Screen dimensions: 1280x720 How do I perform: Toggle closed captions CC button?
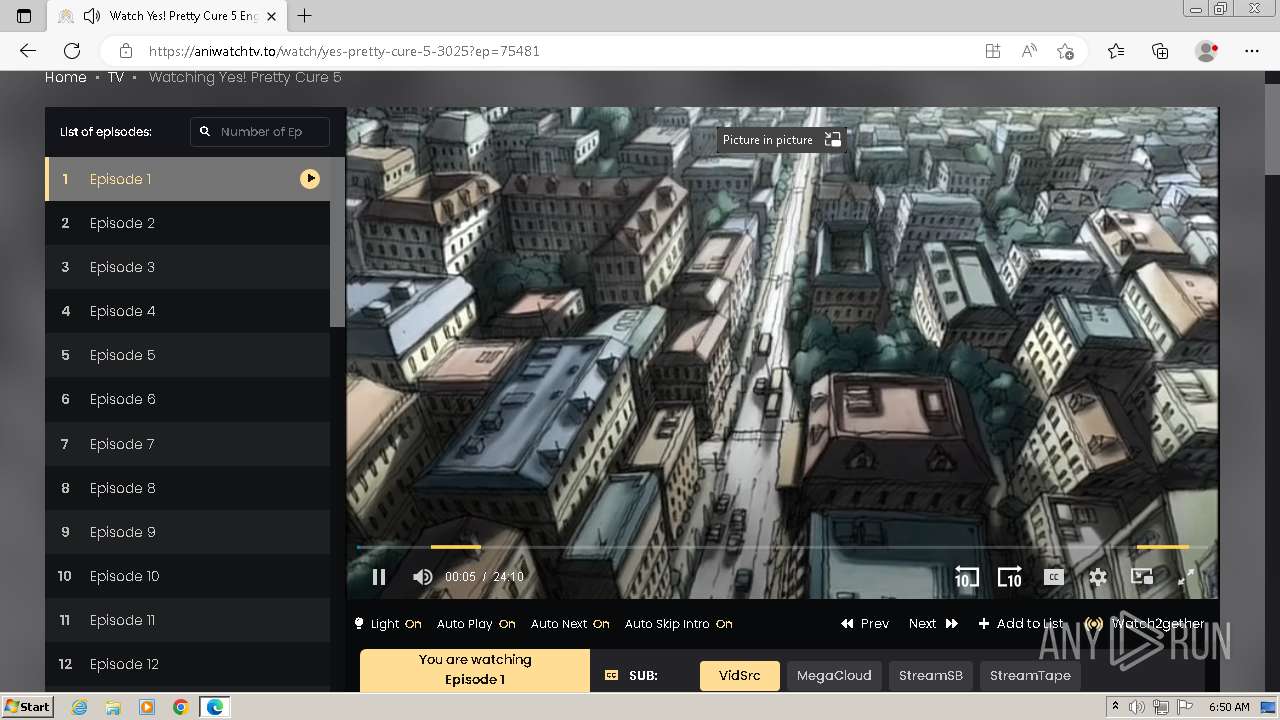[x=1053, y=577]
